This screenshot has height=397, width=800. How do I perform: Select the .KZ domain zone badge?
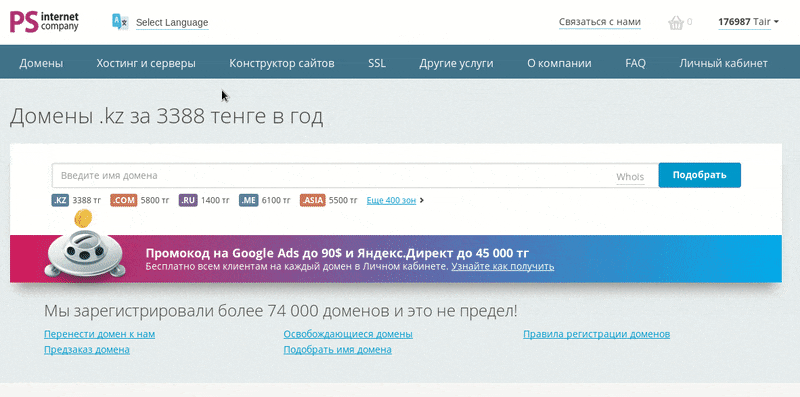coord(60,200)
